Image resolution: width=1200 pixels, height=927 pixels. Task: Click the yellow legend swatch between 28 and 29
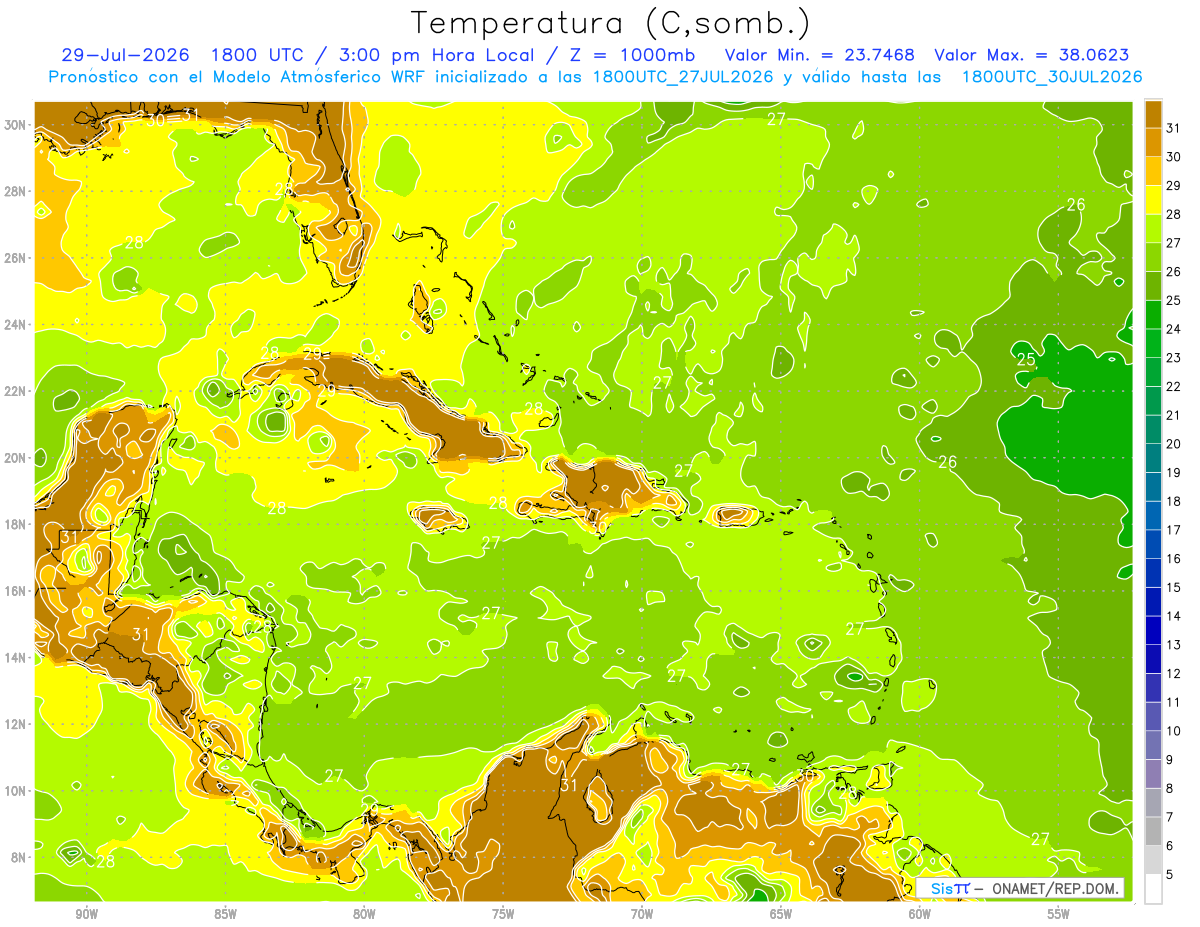[1153, 199]
